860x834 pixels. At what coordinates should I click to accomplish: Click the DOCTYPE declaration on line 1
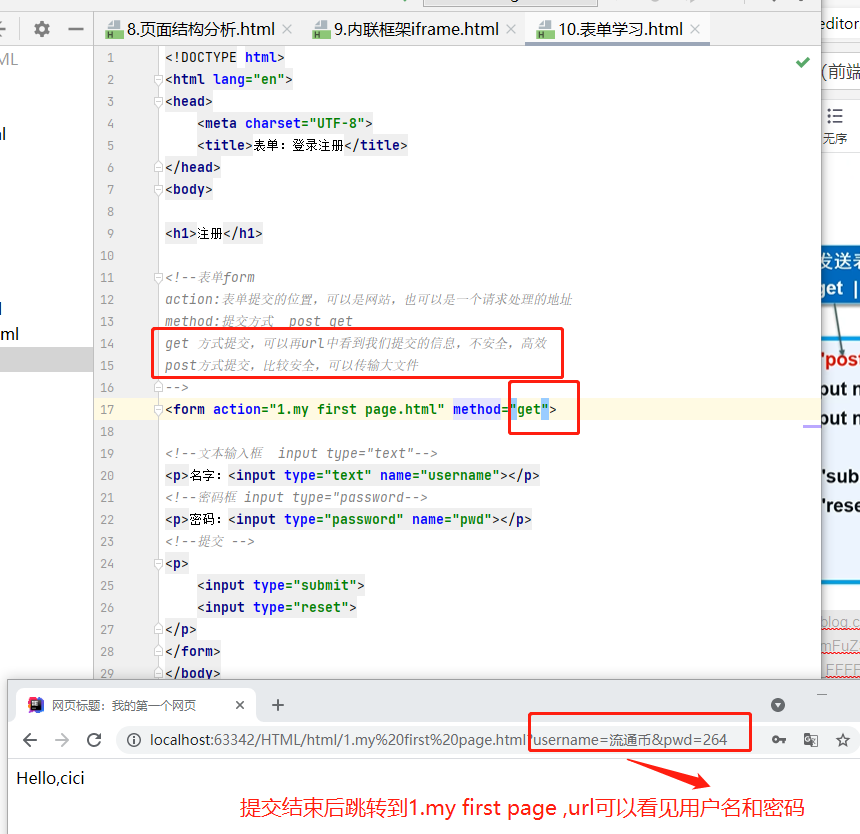[x=225, y=57]
